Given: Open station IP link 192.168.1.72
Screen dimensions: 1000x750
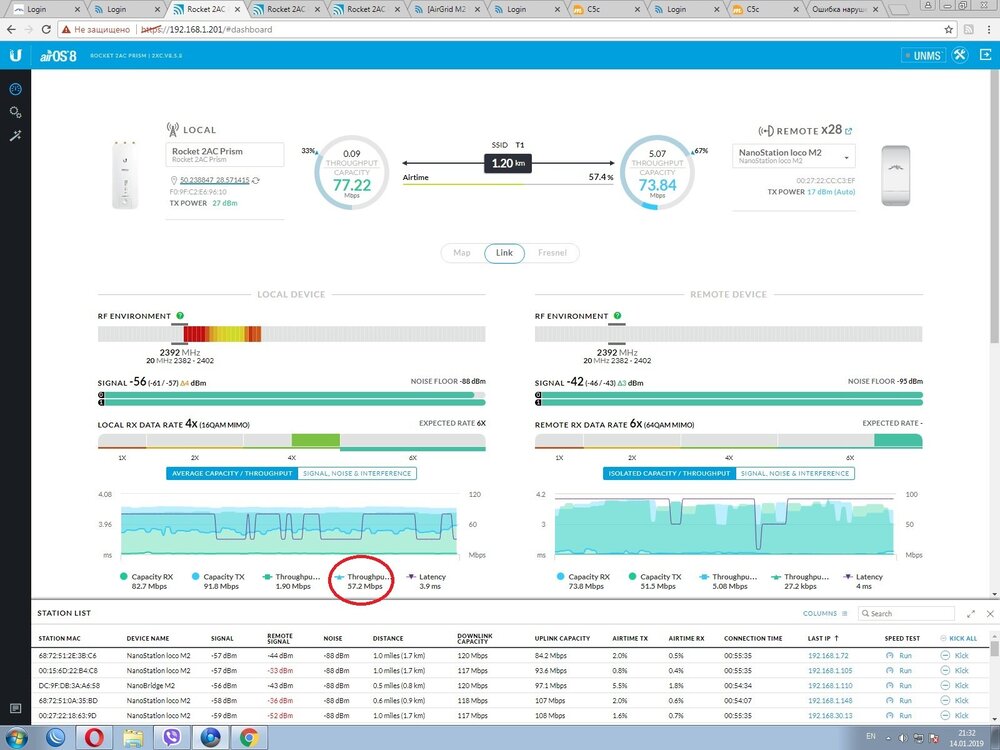Looking at the screenshot, I should click(827, 655).
